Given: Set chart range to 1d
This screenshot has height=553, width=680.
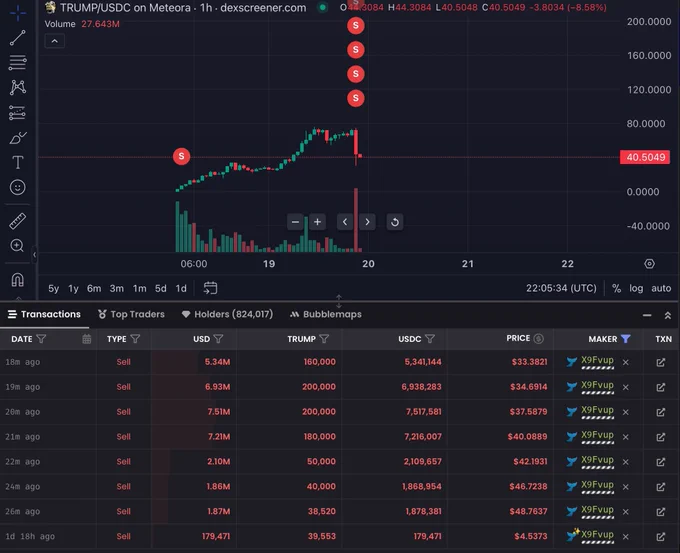Looking at the screenshot, I should coord(181,288).
